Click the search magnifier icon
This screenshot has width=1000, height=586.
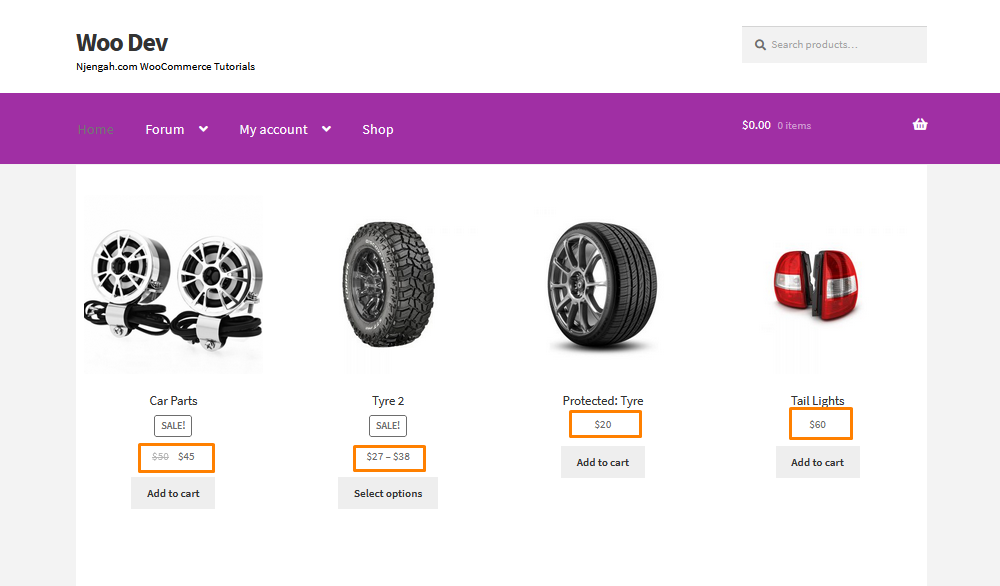click(x=760, y=45)
